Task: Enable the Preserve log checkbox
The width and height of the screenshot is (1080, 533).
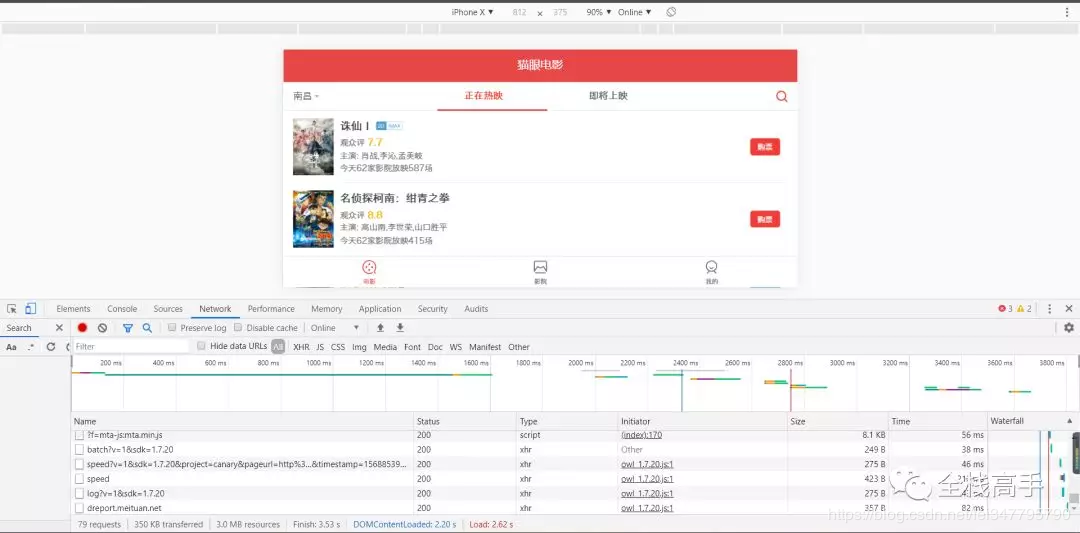Action: [172, 328]
